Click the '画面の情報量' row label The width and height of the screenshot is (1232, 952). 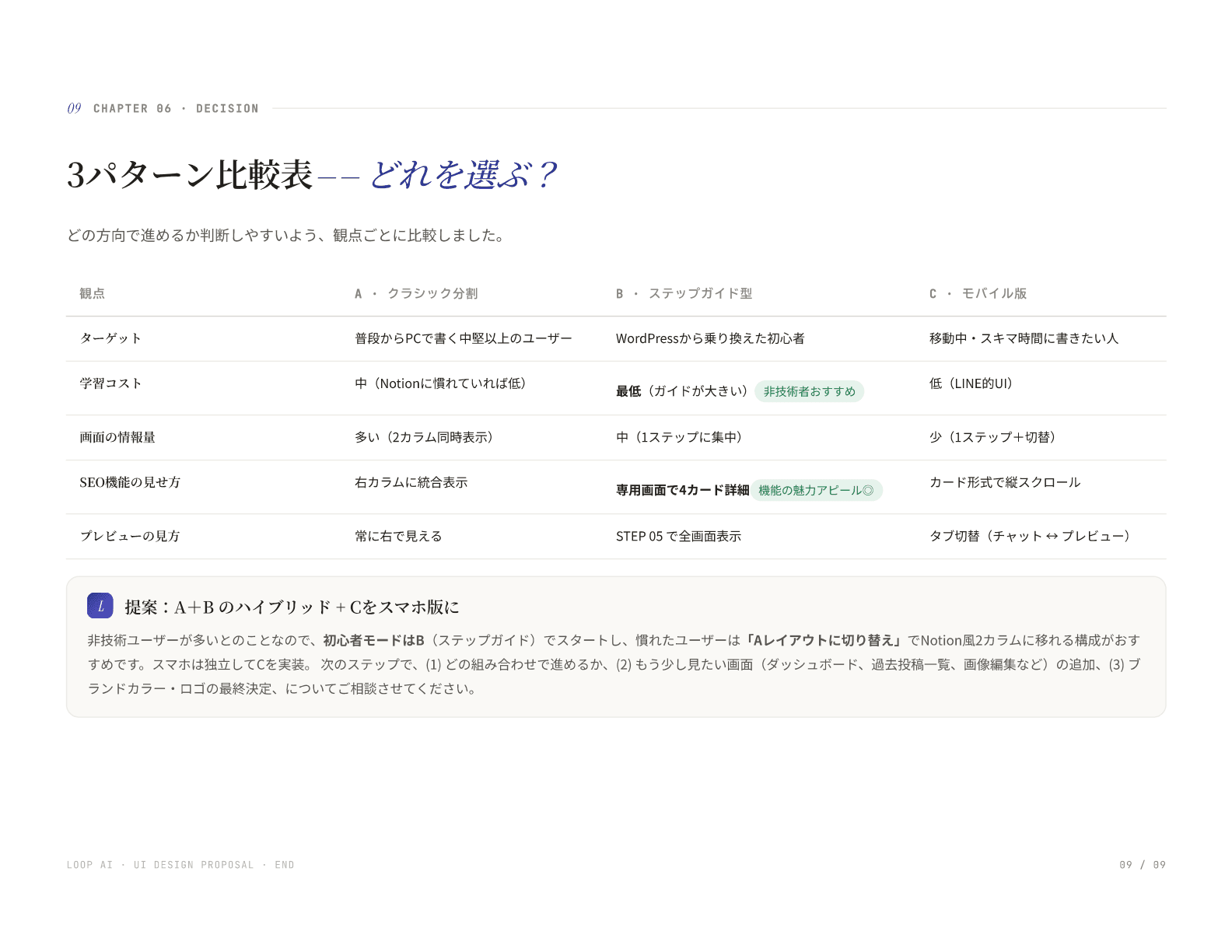point(117,437)
